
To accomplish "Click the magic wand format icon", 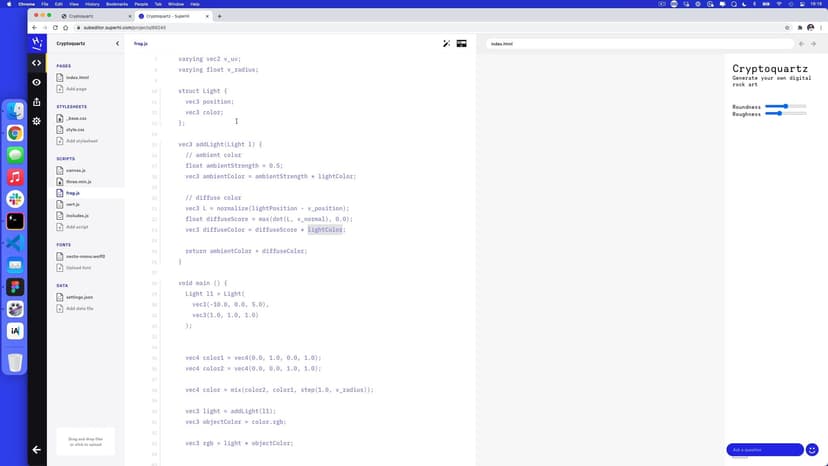I will pyautogui.click(x=447, y=44).
